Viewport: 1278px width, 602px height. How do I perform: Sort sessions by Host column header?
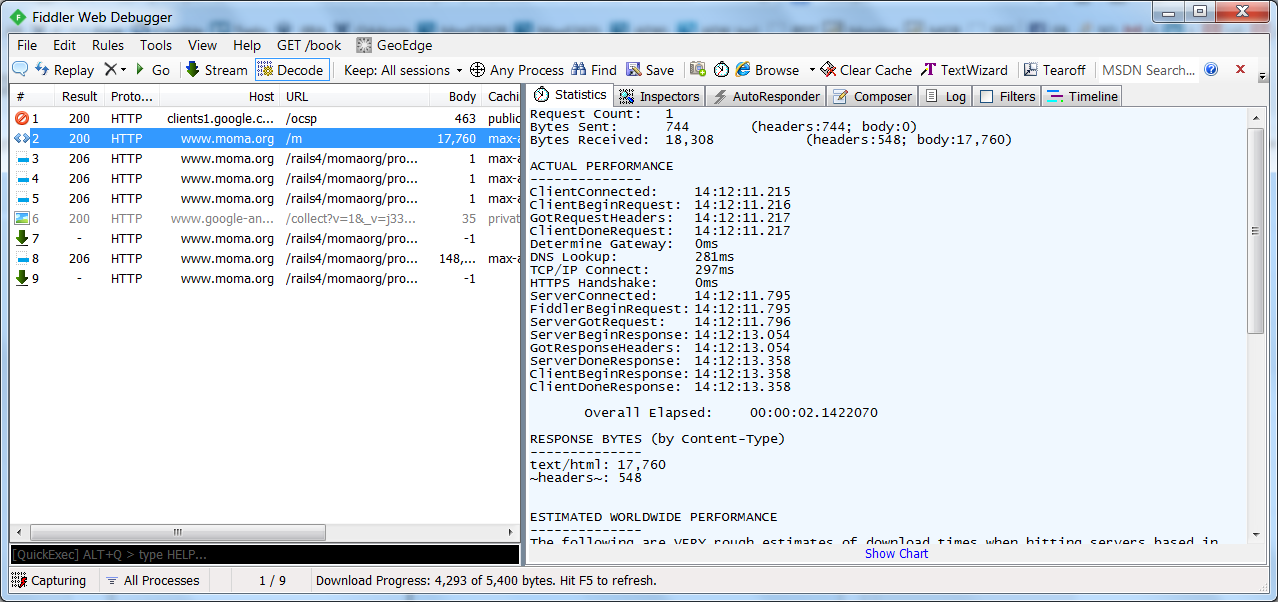tap(219, 97)
